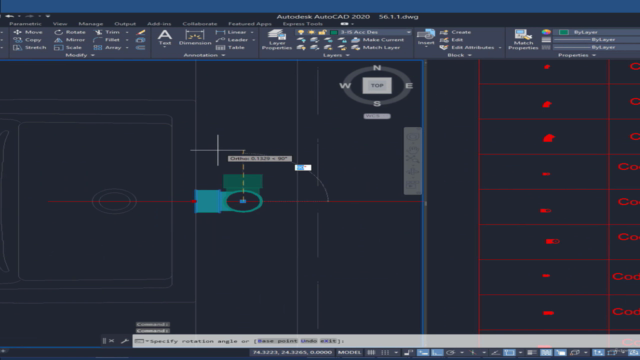
Task: Toggle the layer on/off lightbulb in layer dropdown
Action: click(x=301, y=32)
